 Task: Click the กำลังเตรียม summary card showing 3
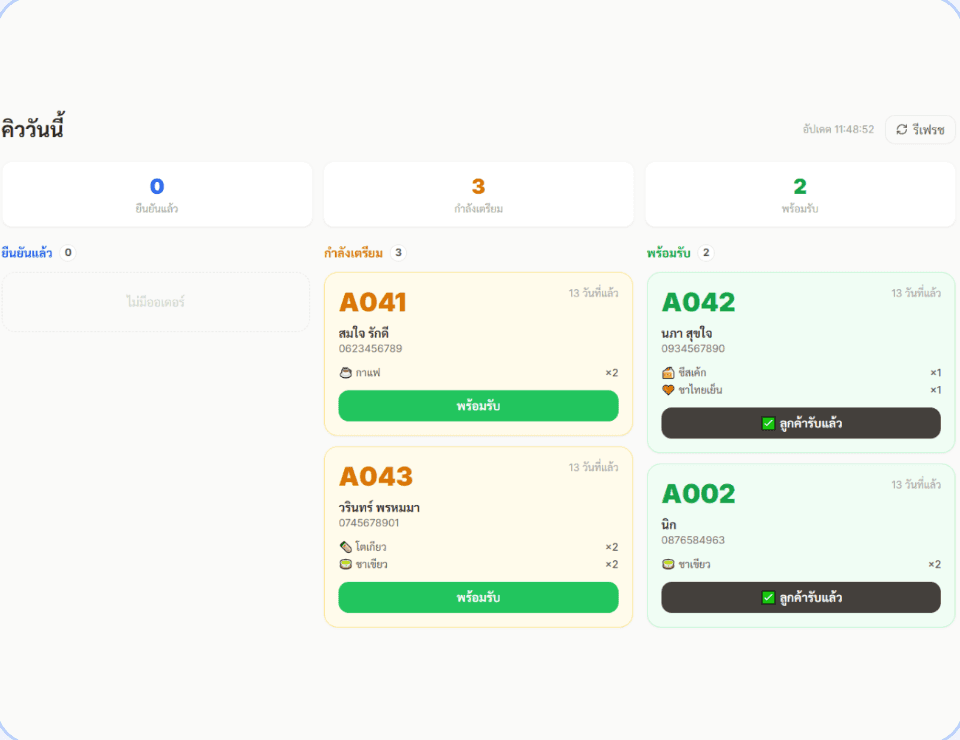(478, 195)
